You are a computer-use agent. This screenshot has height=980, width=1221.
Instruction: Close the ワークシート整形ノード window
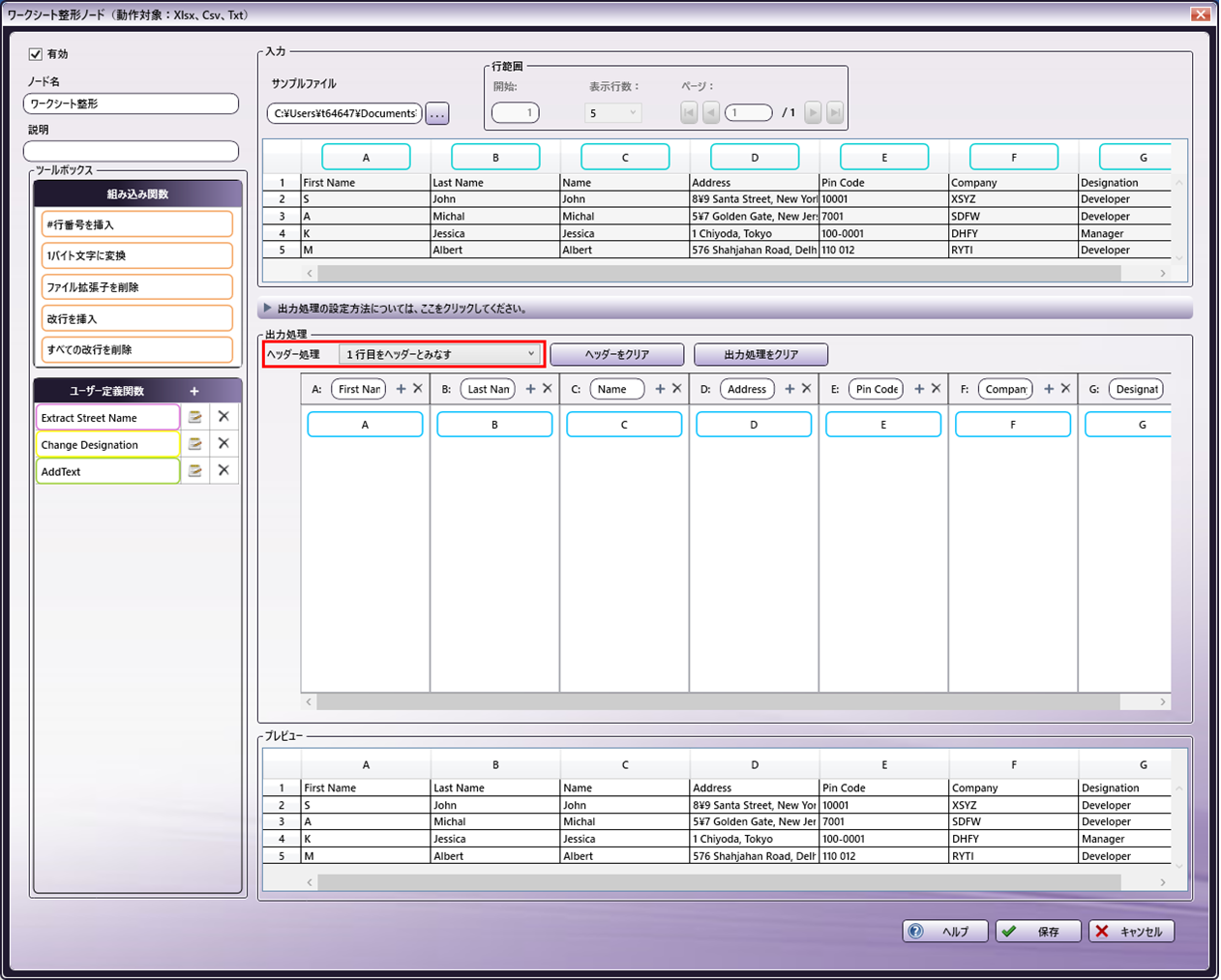click(x=1201, y=14)
